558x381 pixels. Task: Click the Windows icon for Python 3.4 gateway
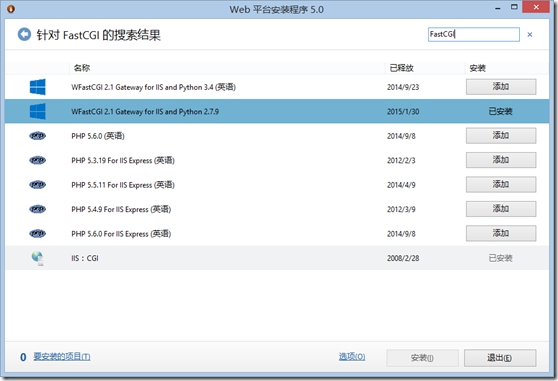37,87
